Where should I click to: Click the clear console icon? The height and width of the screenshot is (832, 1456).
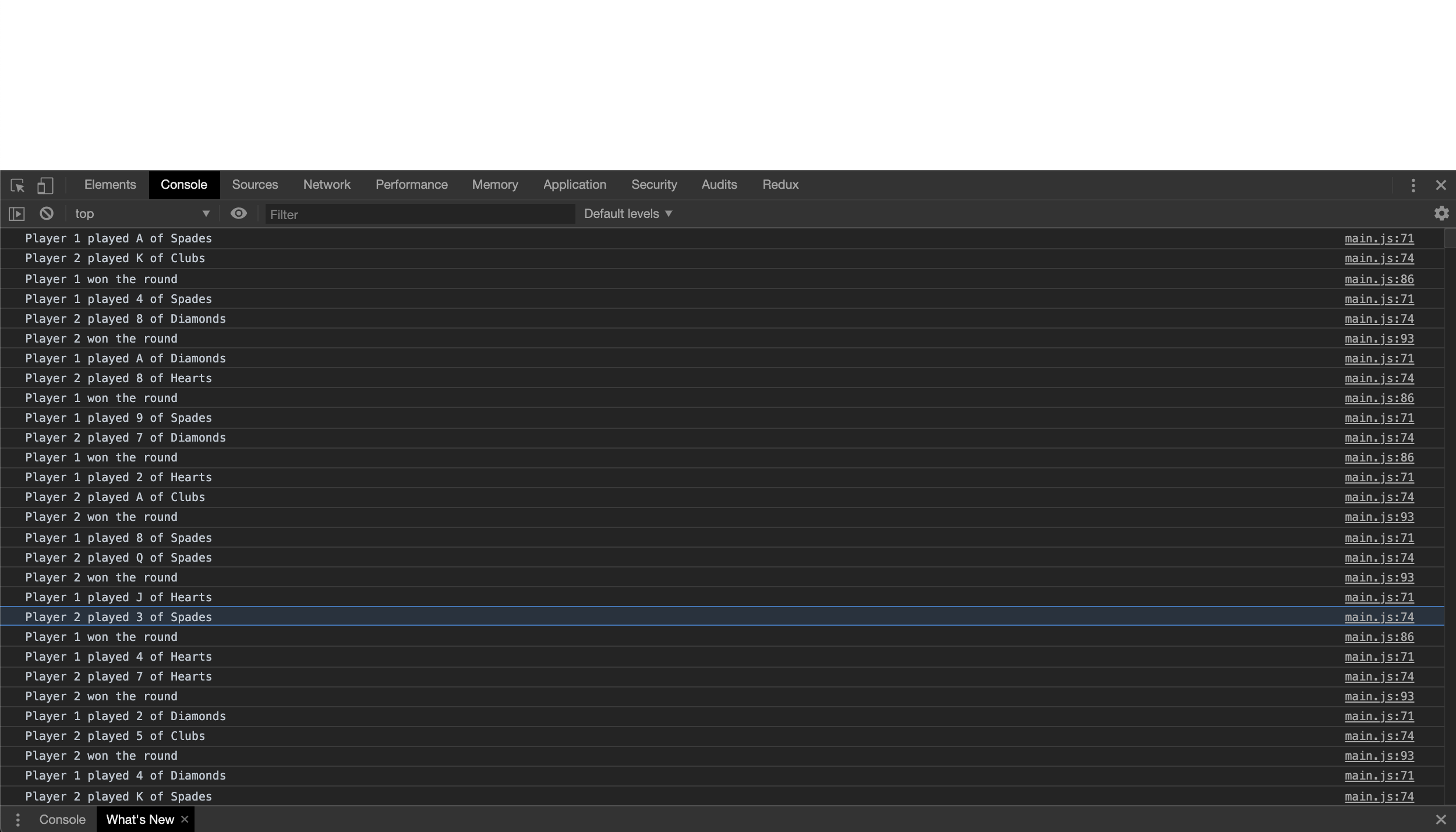(x=46, y=213)
